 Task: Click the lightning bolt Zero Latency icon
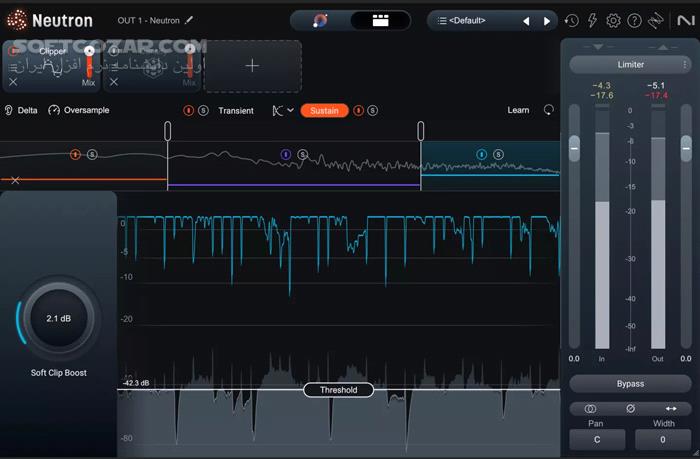point(592,21)
